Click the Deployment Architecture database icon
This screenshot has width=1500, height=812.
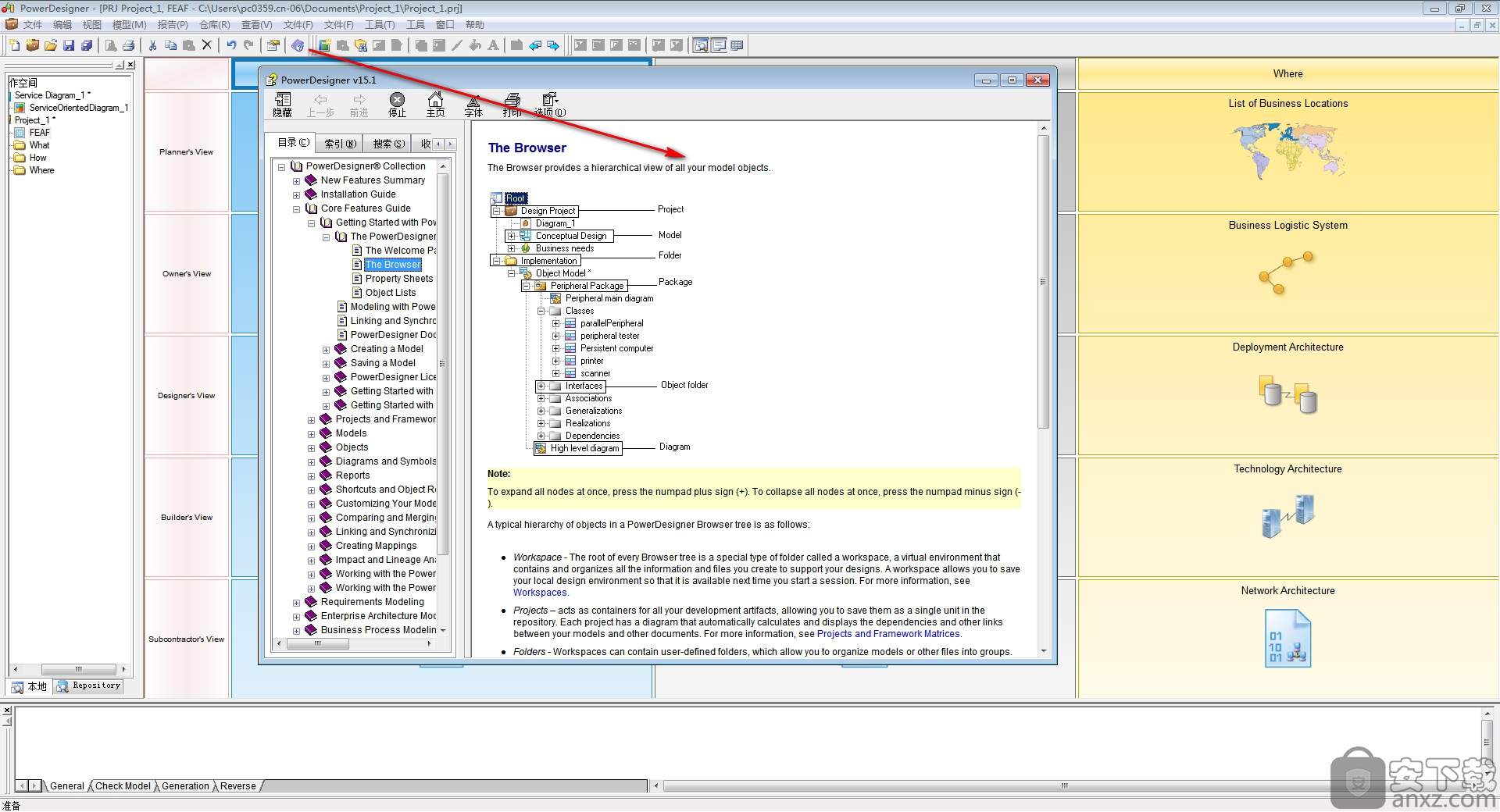click(1287, 394)
